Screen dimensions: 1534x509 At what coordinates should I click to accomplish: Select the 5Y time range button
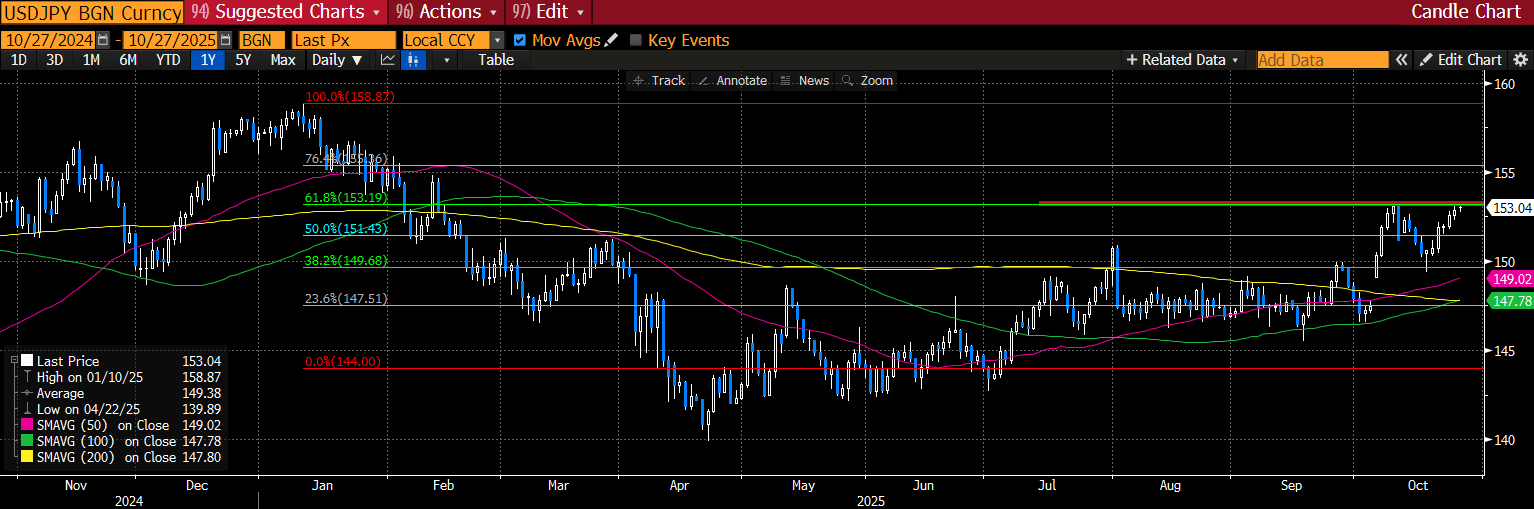(x=243, y=60)
